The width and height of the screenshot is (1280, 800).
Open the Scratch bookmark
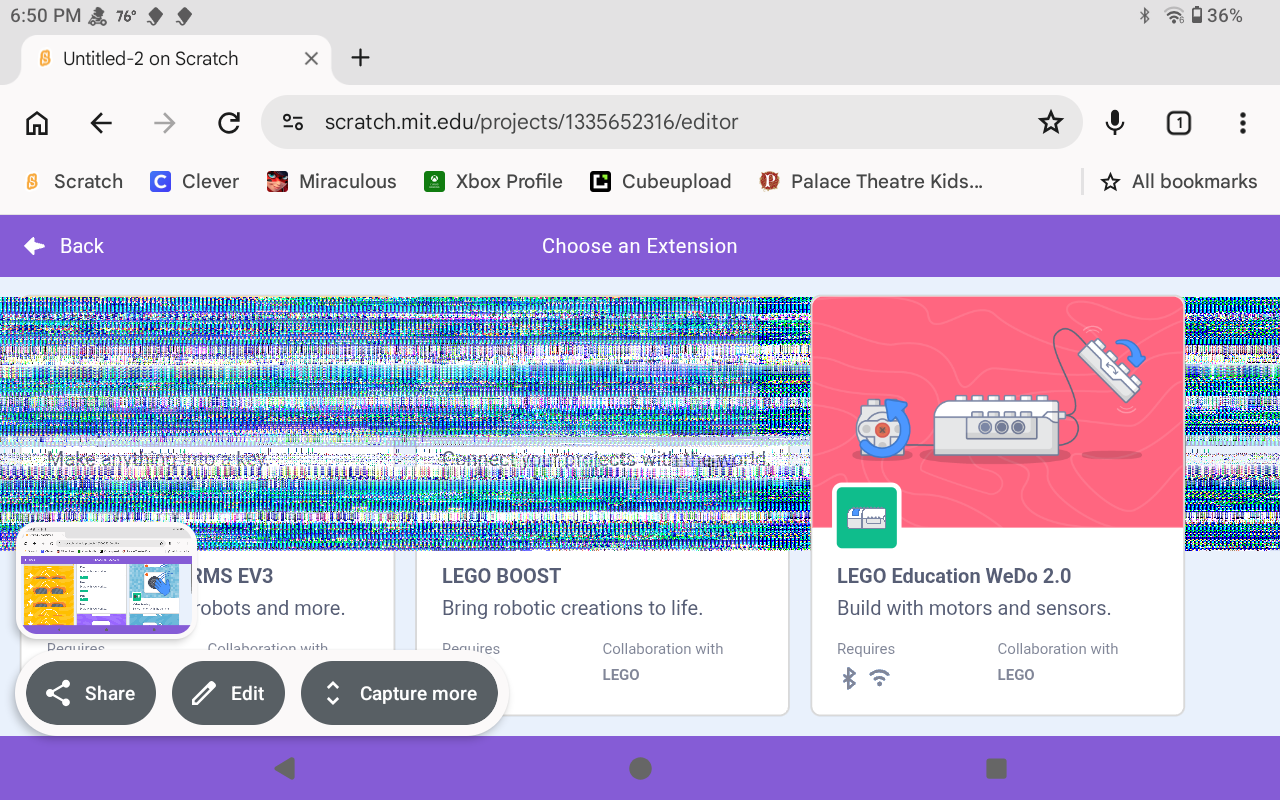[x=74, y=181]
